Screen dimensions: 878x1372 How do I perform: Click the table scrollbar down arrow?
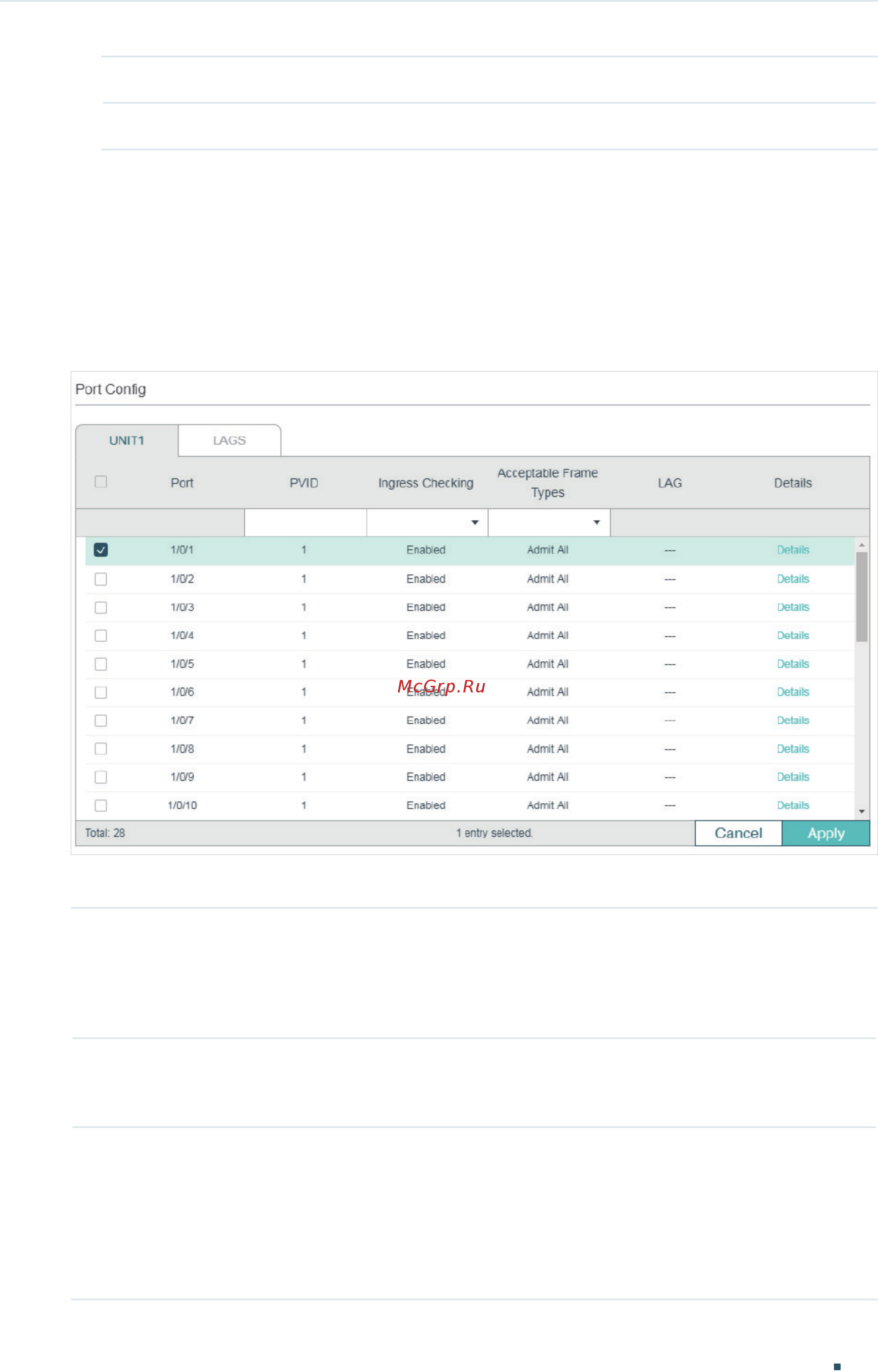[862, 812]
